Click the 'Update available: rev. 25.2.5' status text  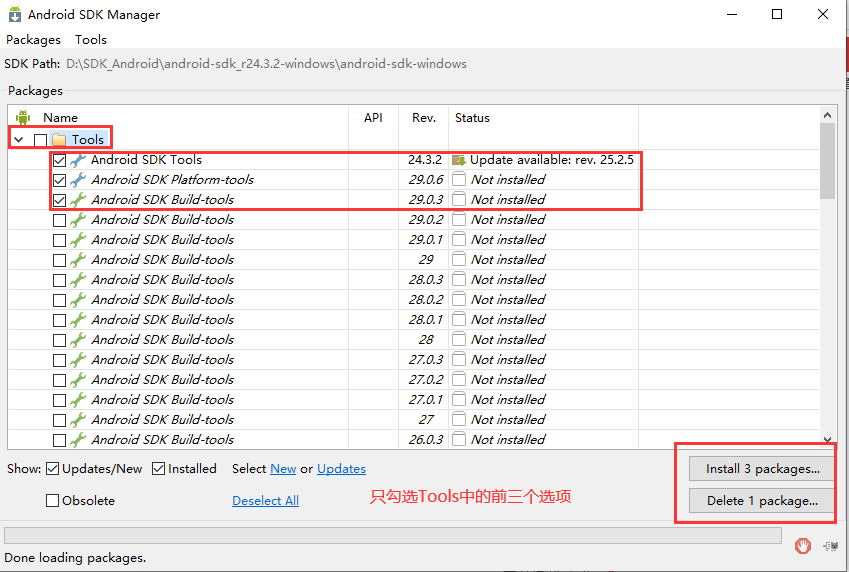click(552, 160)
